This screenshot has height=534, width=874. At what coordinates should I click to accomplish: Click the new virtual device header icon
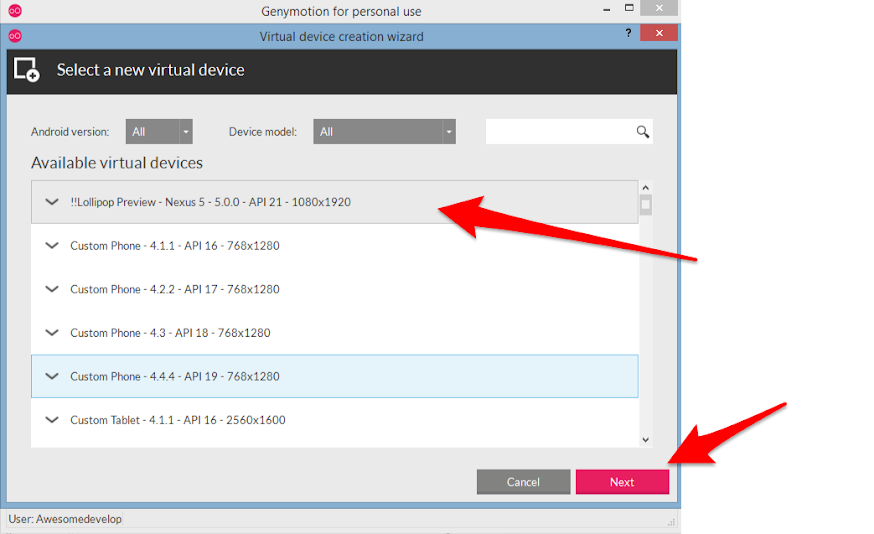click(26, 70)
